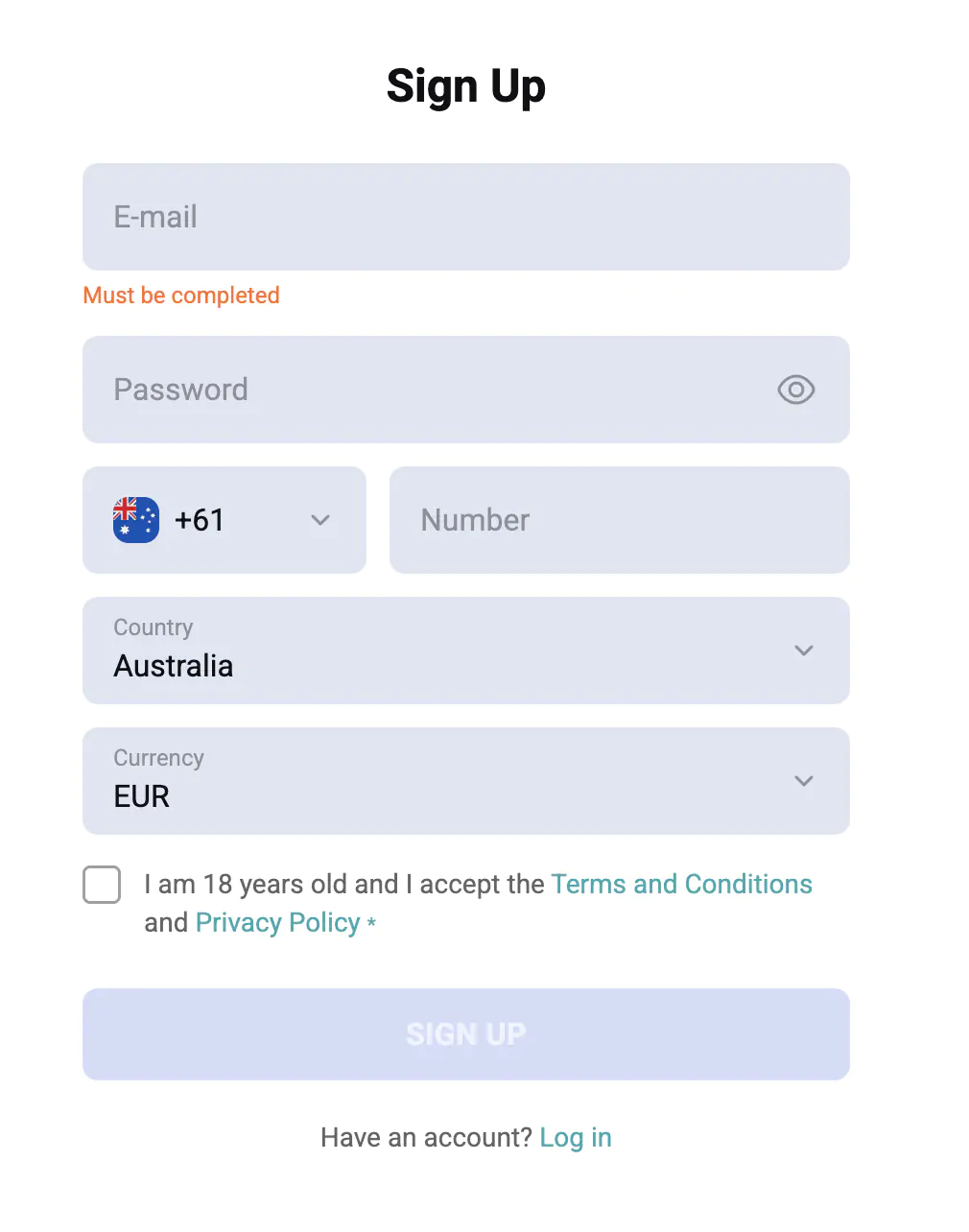Open the Terms and Conditions link
The width and height of the screenshot is (969, 1232).
[681, 884]
